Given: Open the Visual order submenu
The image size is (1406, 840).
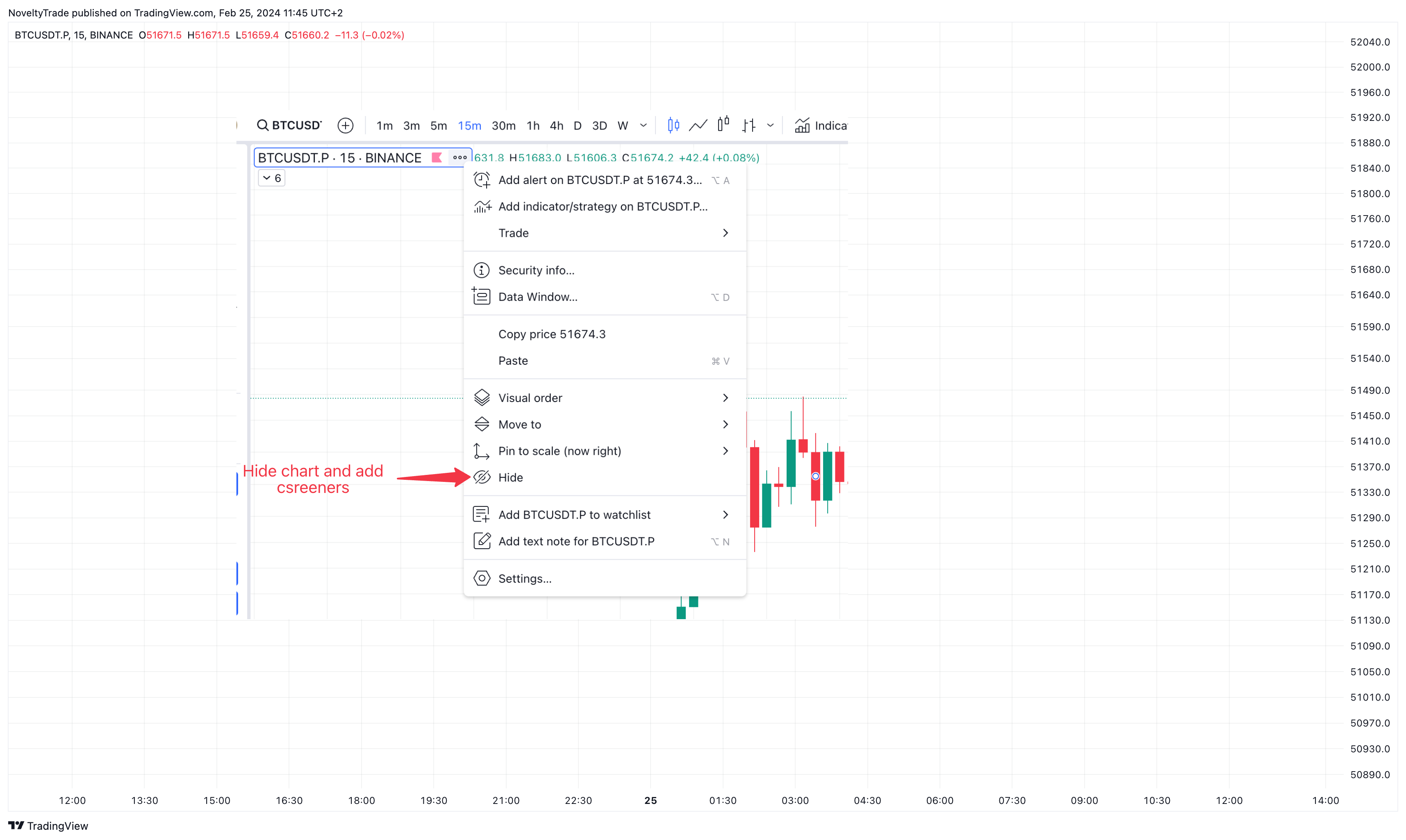Looking at the screenshot, I should point(605,399).
